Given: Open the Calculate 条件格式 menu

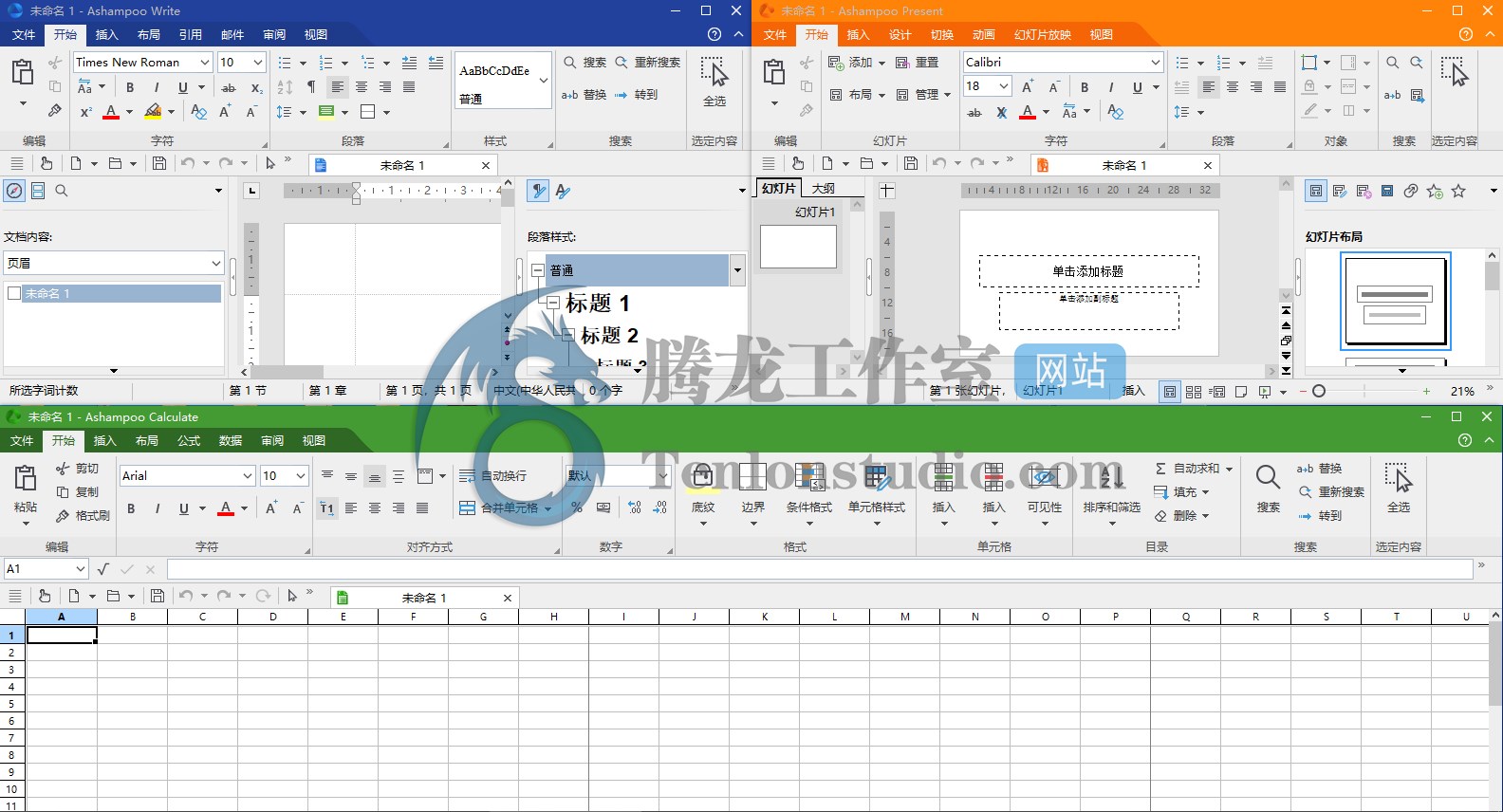Looking at the screenshot, I should coord(809,494).
